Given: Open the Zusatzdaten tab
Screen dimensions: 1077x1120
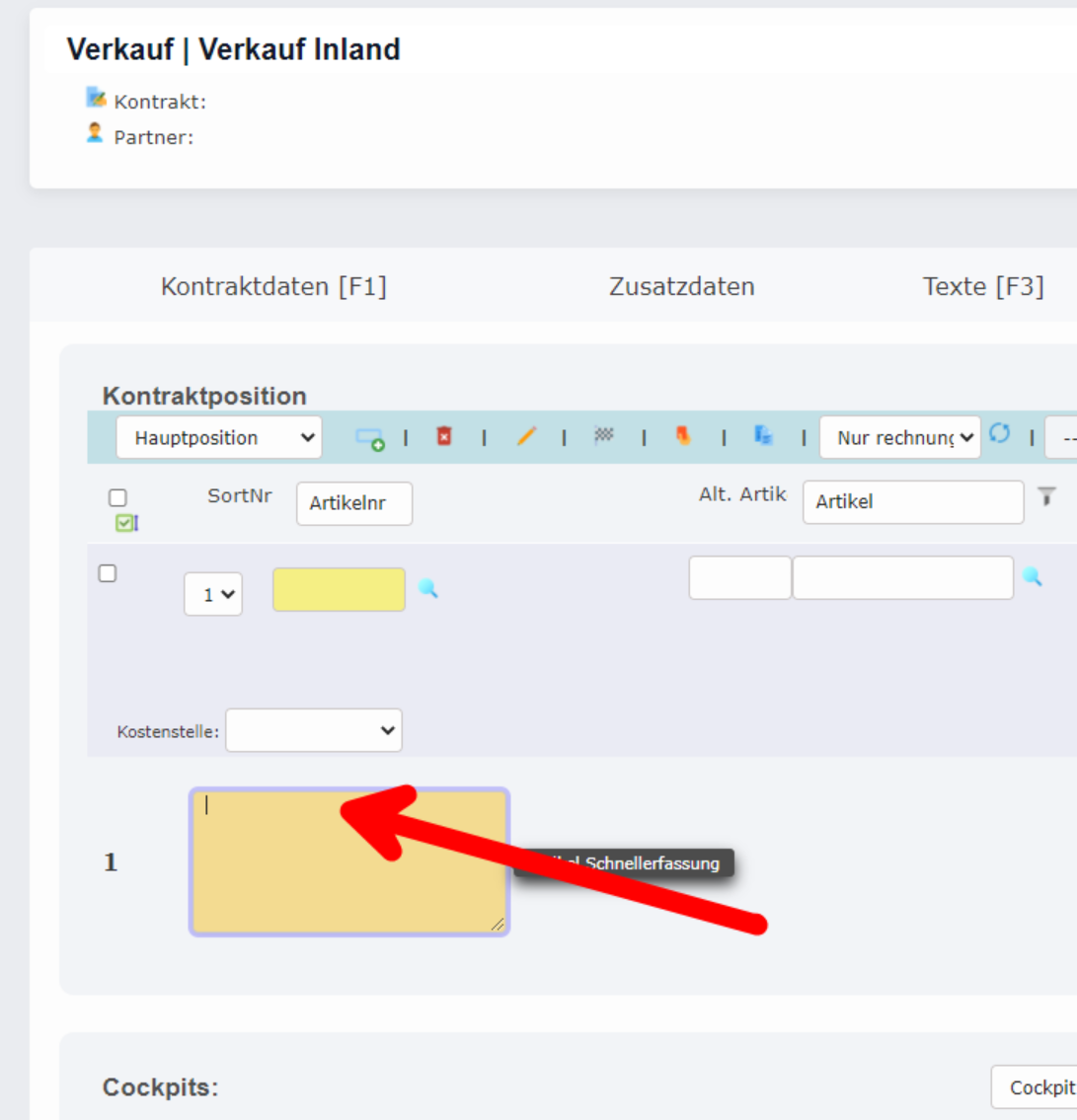Looking at the screenshot, I should pos(681,286).
